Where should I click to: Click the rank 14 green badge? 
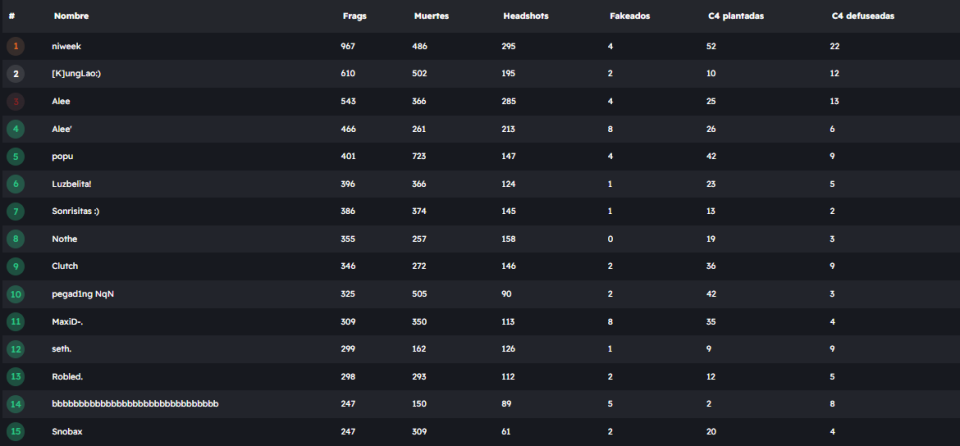[x=16, y=404]
